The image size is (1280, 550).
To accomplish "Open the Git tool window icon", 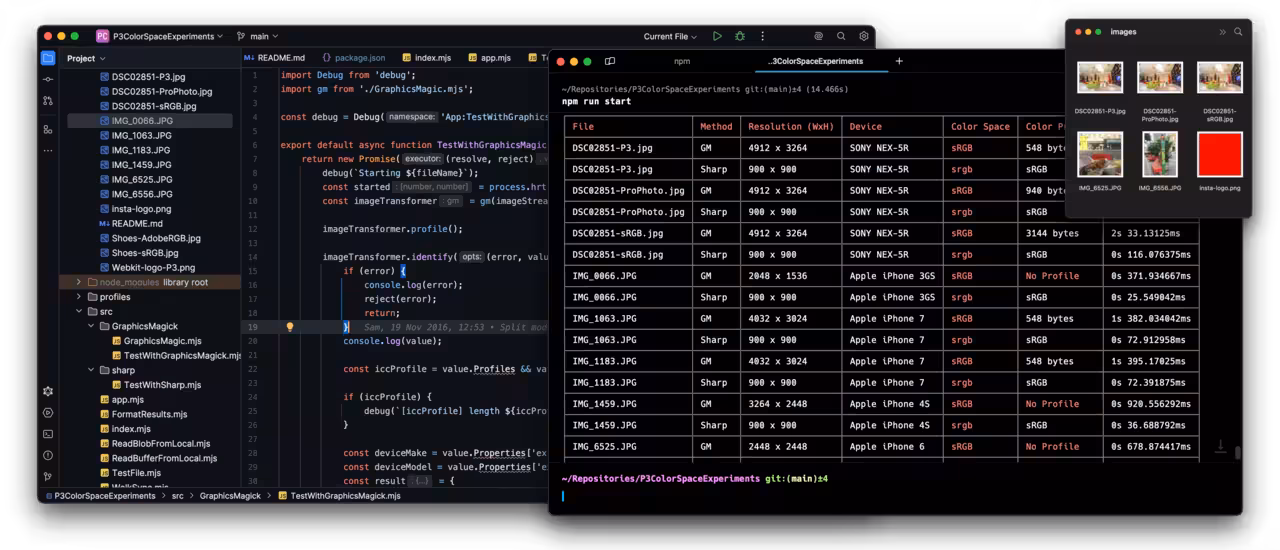I will pos(48,477).
